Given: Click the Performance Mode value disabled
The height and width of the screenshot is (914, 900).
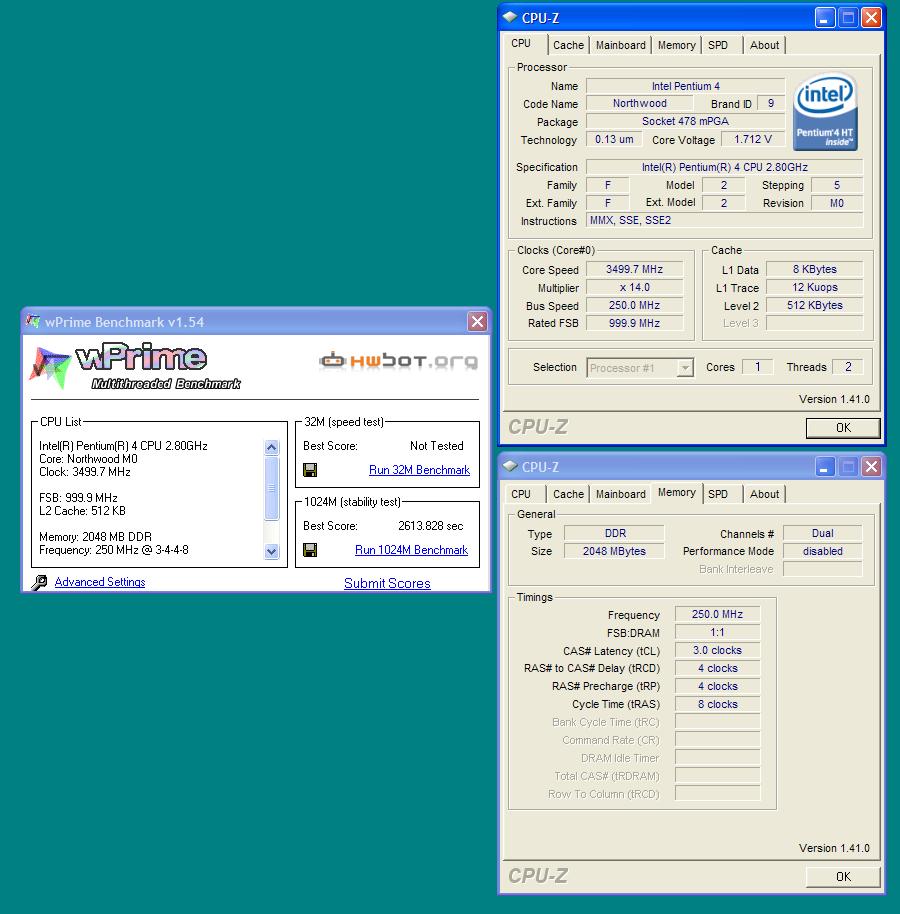Looking at the screenshot, I should (x=822, y=551).
